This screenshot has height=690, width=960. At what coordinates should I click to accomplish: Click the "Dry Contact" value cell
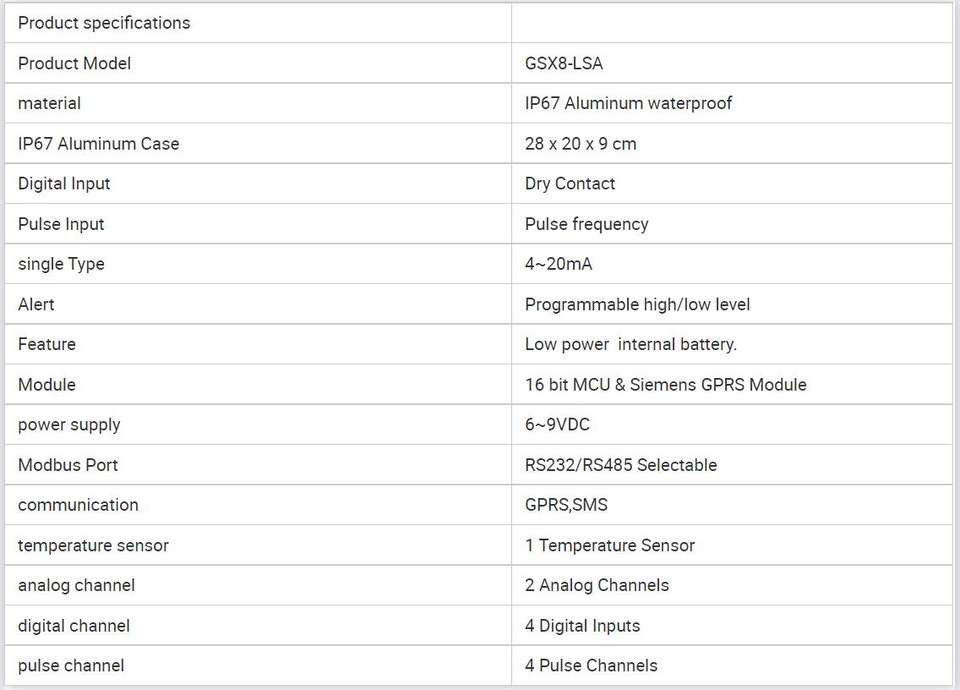coord(570,183)
